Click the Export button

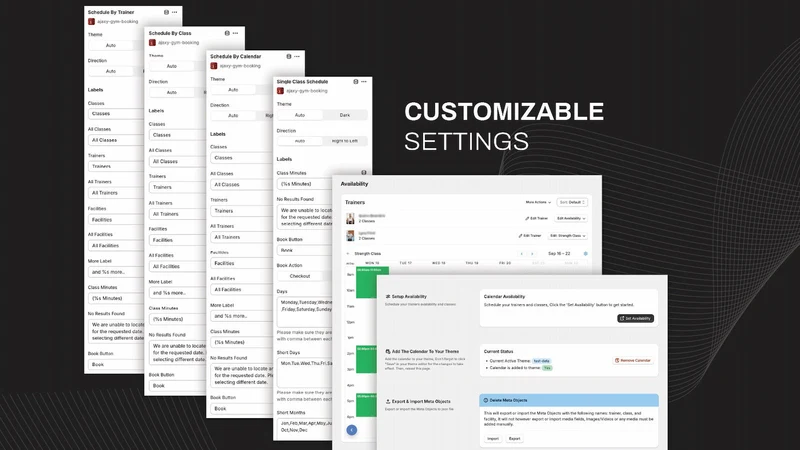pos(514,439)
